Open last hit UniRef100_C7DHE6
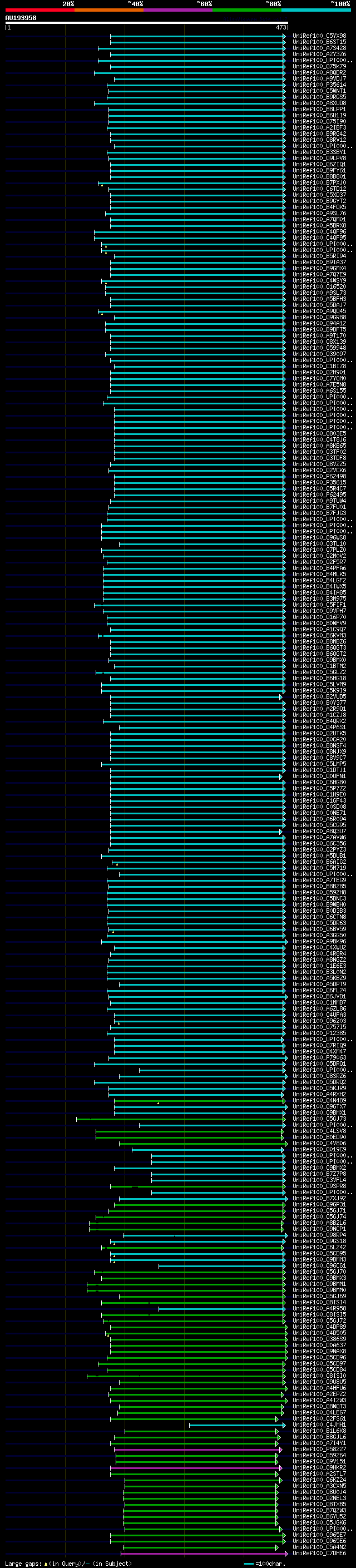 coord(319,1553)
